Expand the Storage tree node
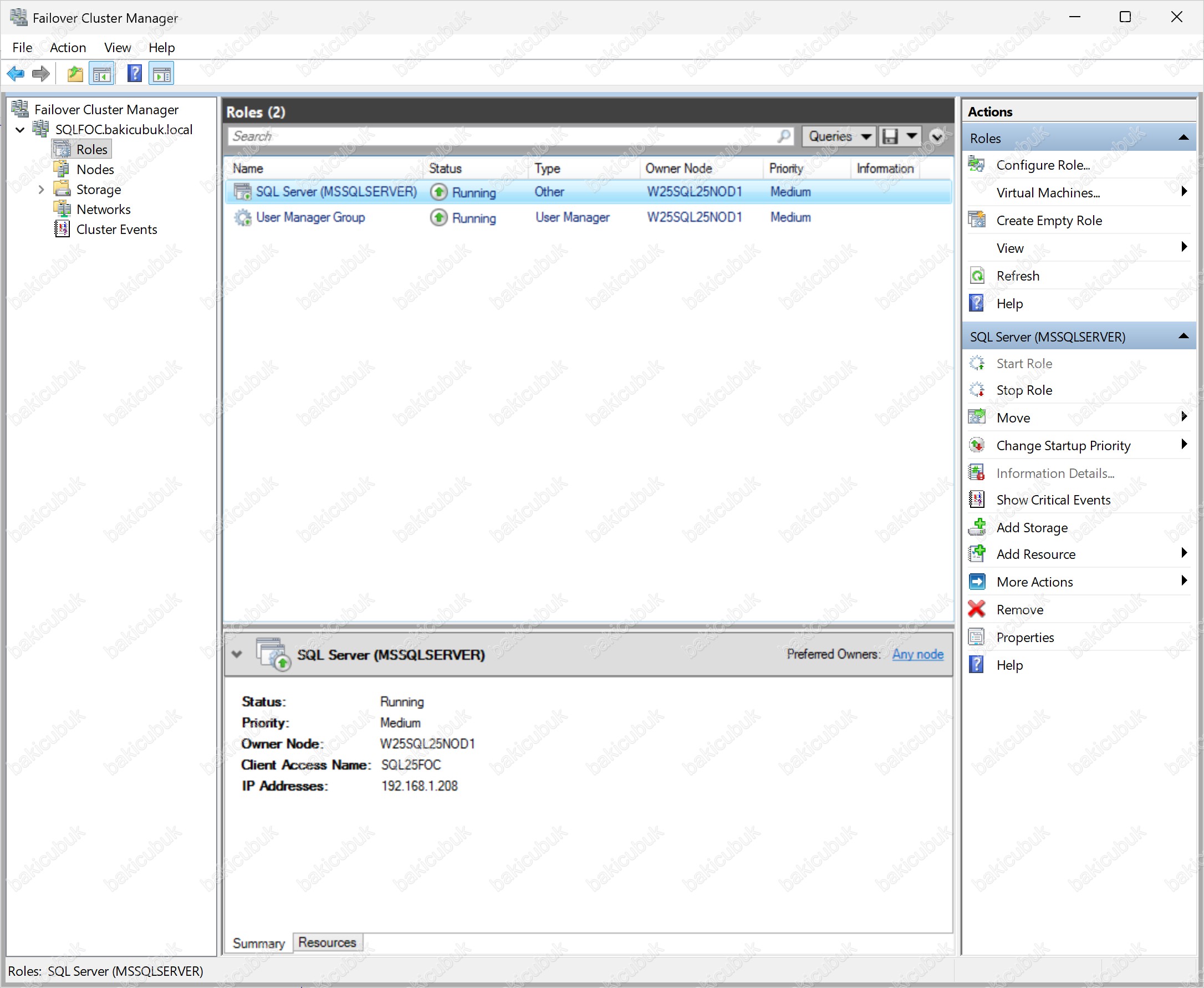Viewport: 1204px width, 988px height. coord(41,190)
